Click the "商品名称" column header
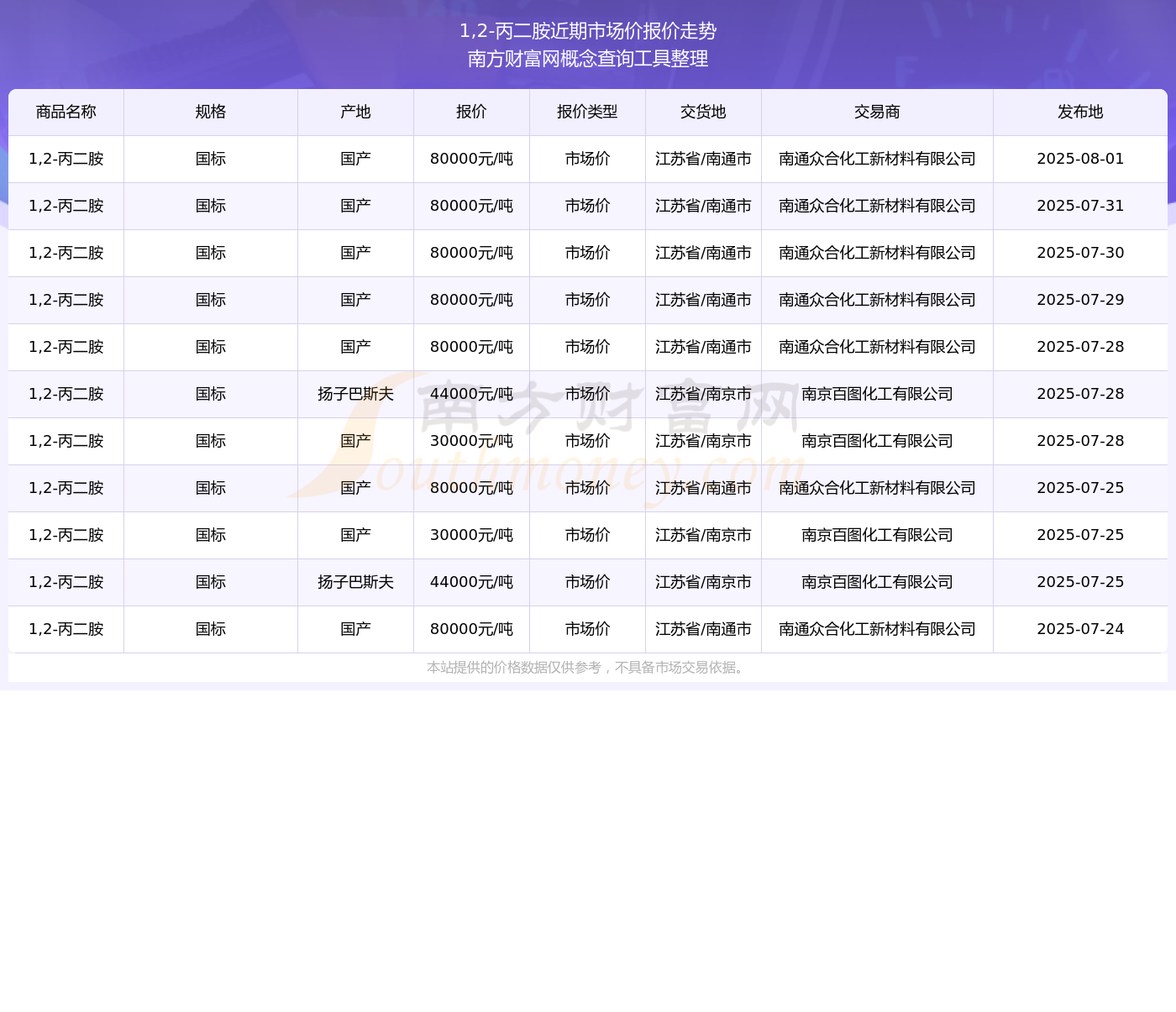The image size is (1176, 1012). pyautogui.click(x=66, y=112)
